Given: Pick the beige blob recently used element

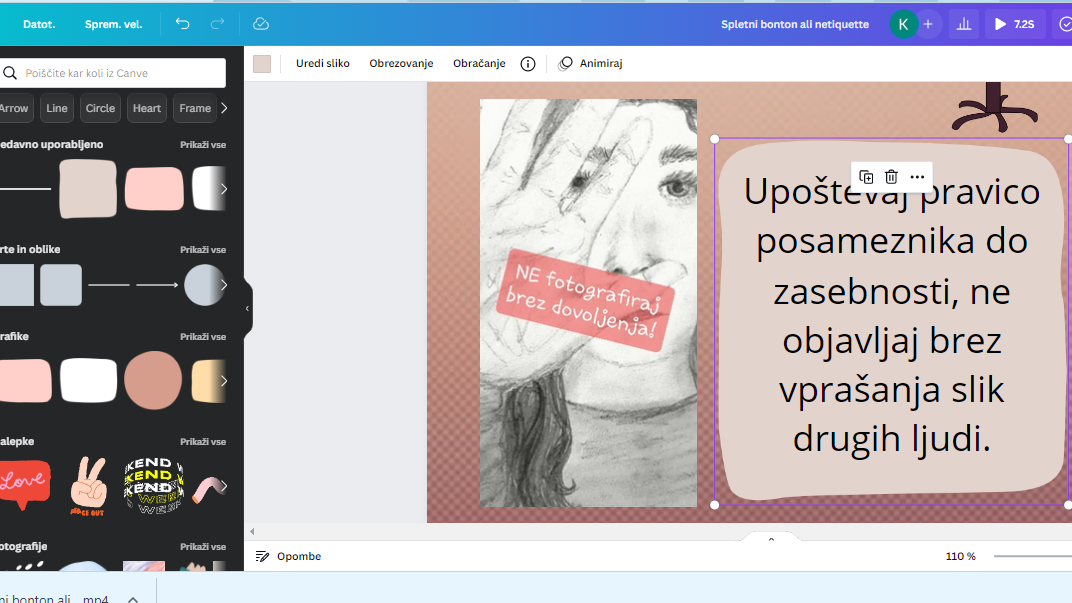Looking at the screenshot, I should [x=88, y=189].
